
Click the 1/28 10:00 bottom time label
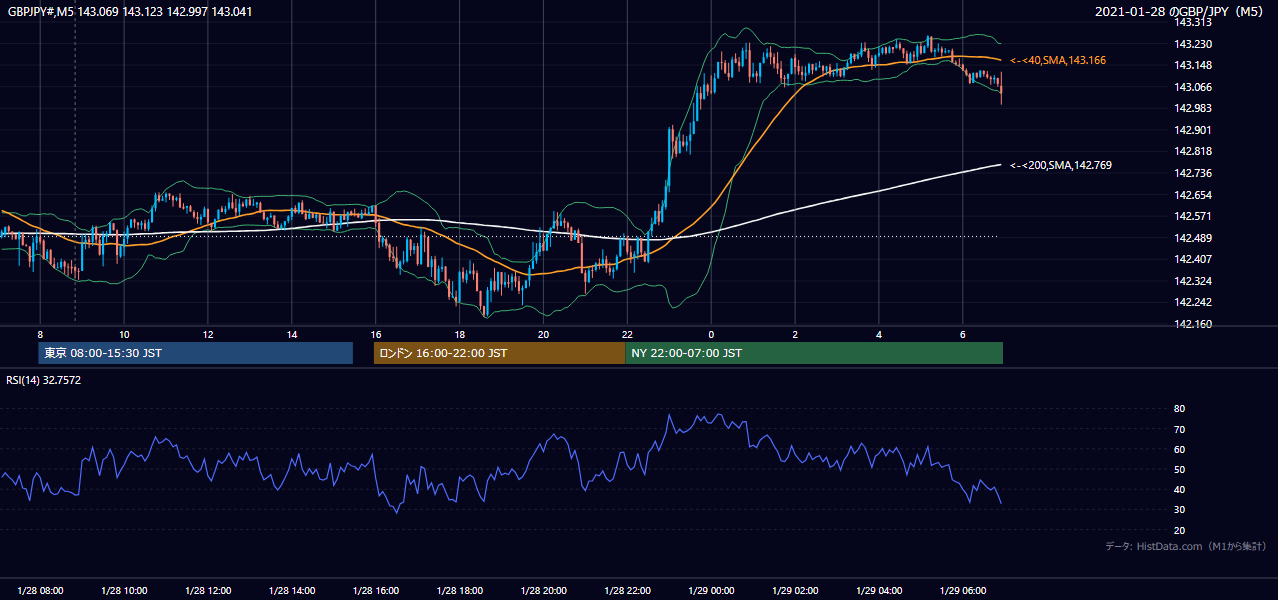(124, 591)
